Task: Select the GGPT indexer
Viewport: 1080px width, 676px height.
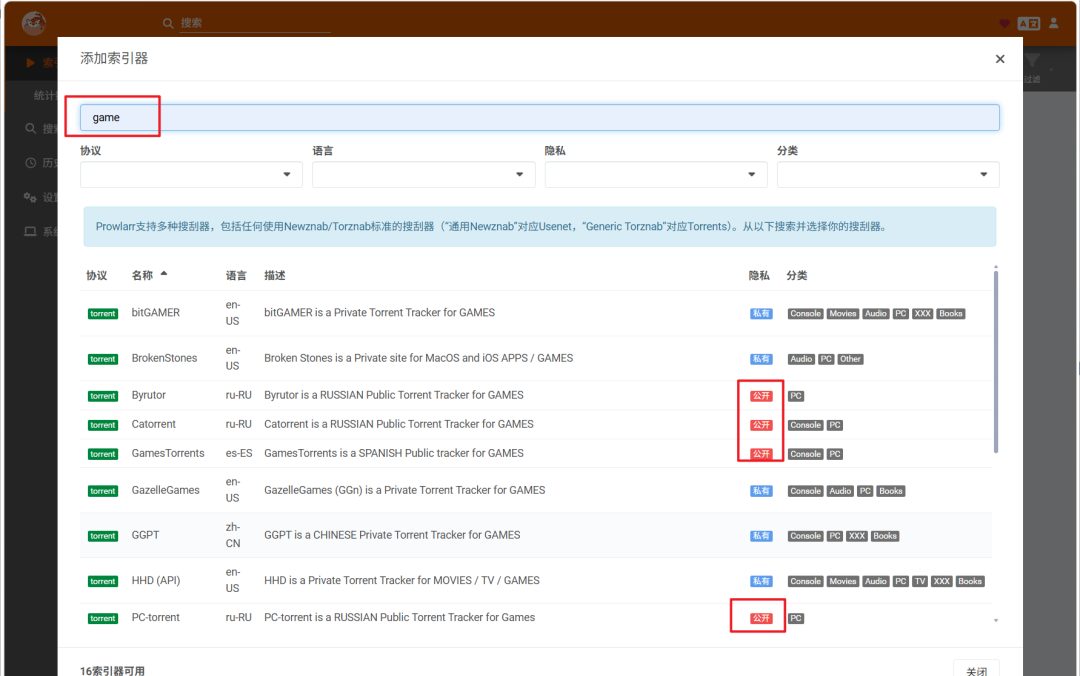Action: [536, 535]
